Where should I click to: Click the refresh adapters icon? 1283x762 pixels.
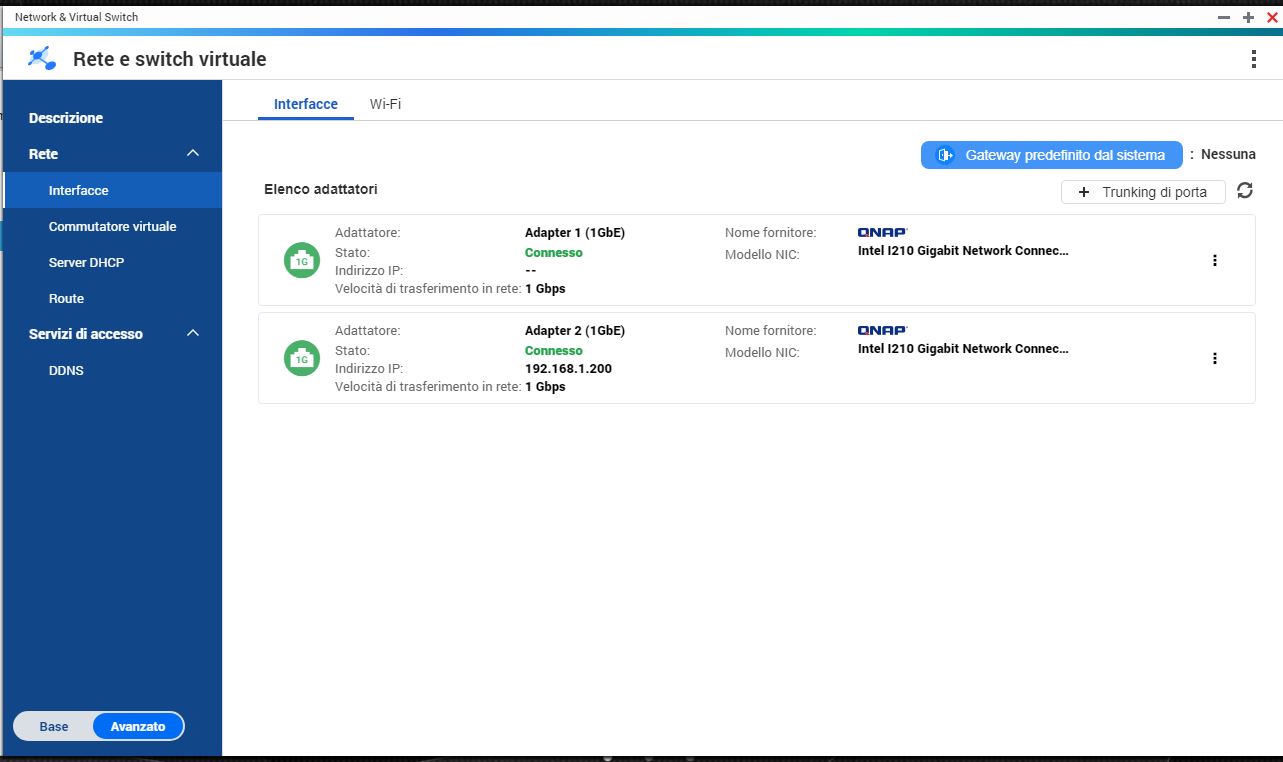click(x=1245, y=191)
